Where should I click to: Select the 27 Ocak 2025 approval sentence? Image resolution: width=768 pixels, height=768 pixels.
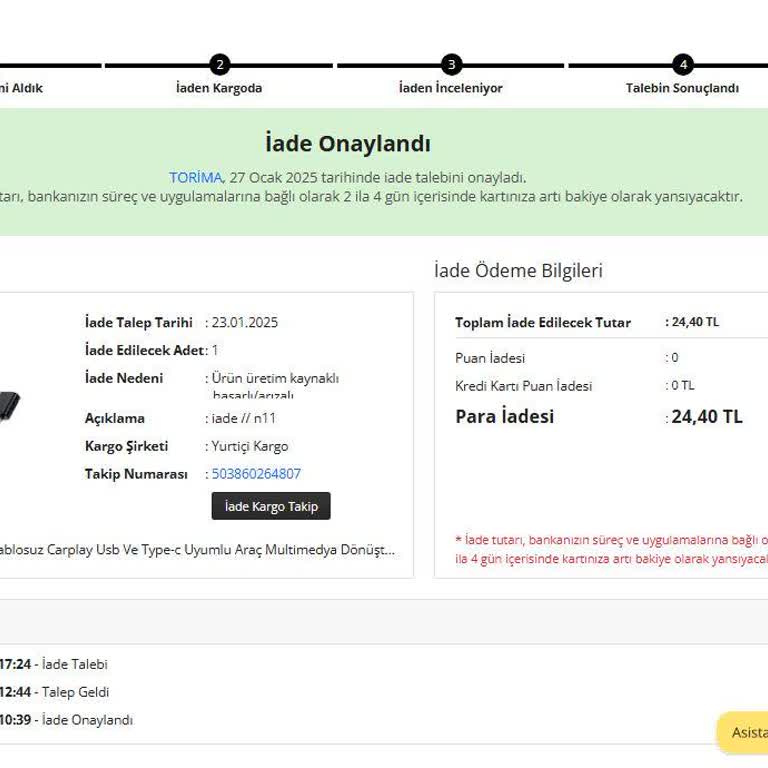[348, 177]
